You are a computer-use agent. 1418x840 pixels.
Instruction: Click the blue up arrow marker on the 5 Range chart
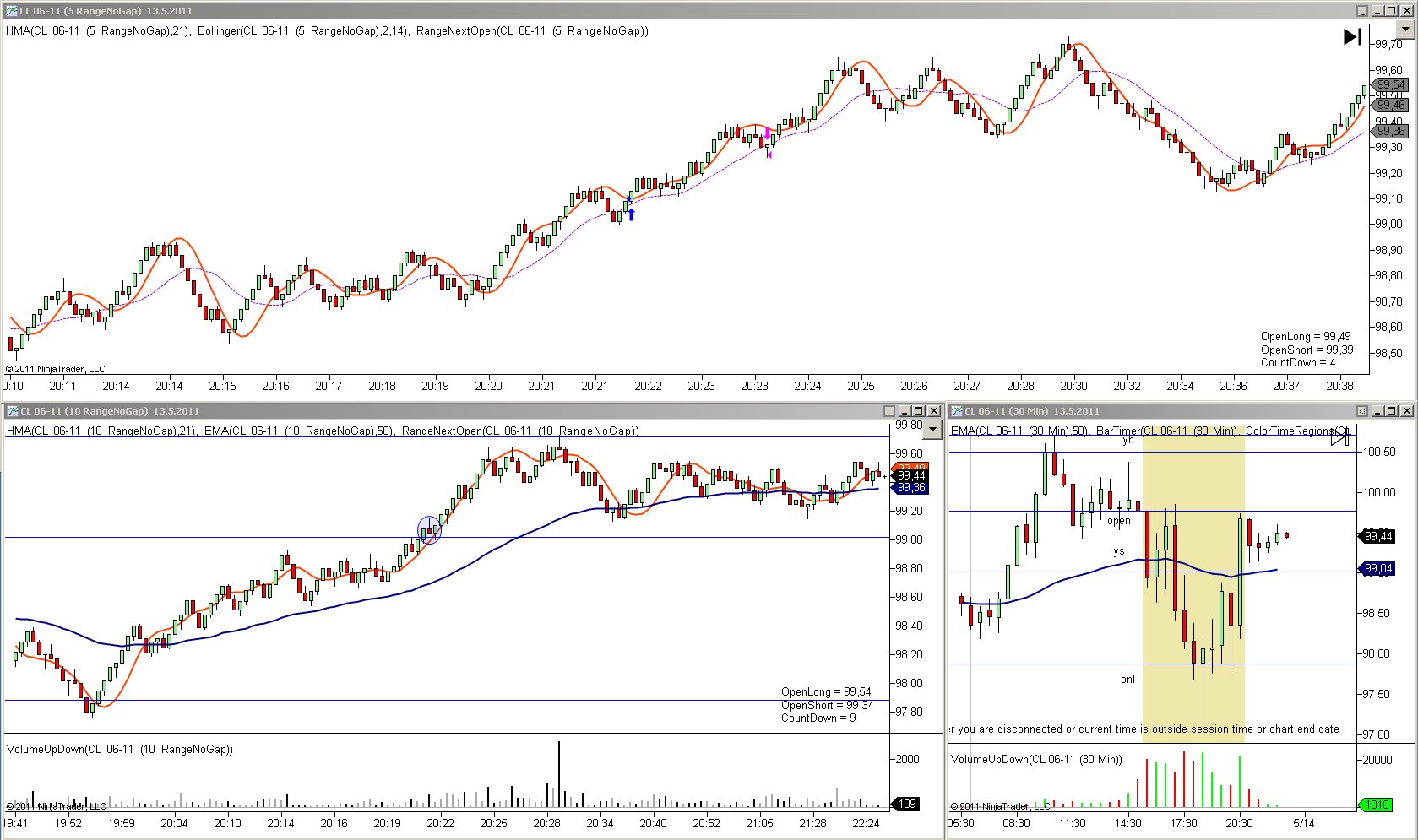coord(631,214)
